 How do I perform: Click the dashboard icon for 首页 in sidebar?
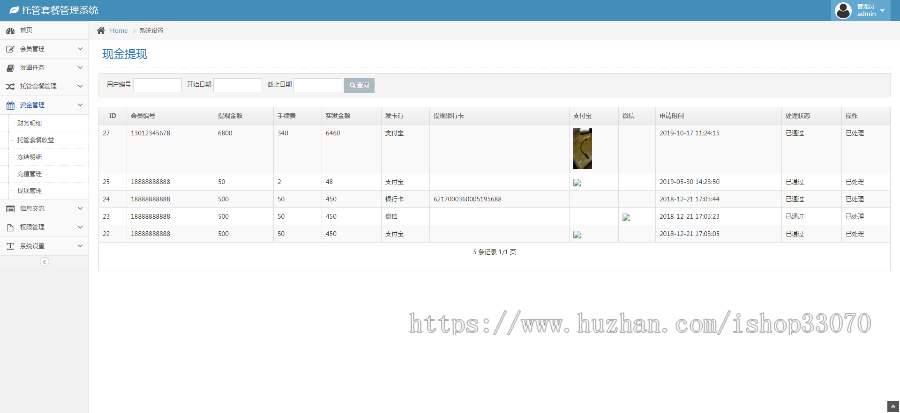pyautogui.click(x=10, y=30)
